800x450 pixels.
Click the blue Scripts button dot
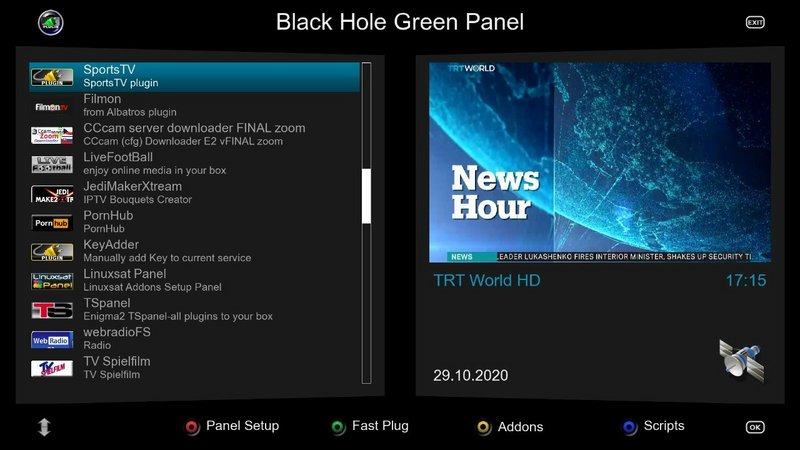coord(630,427)
